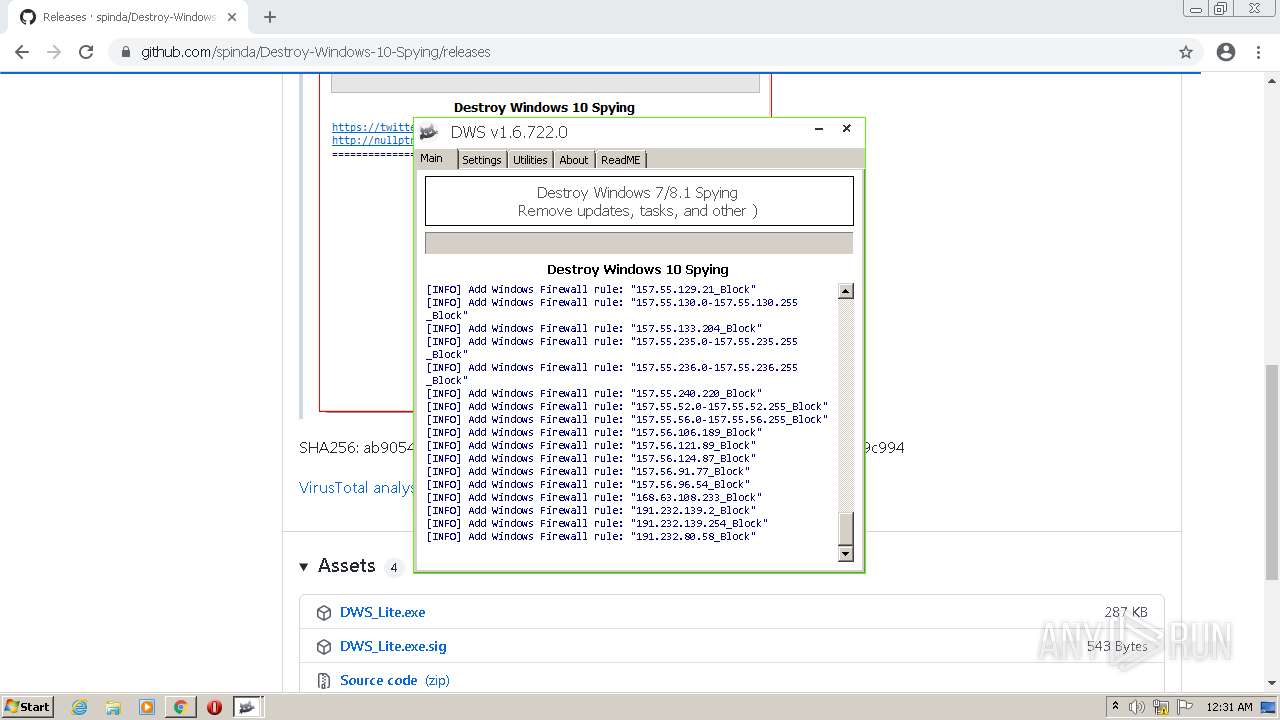Click the Destroy Windows 10 Spying heading in DWS
Image resolution: width=1280 pixels, height=720 pixels.
click(638, 269)
